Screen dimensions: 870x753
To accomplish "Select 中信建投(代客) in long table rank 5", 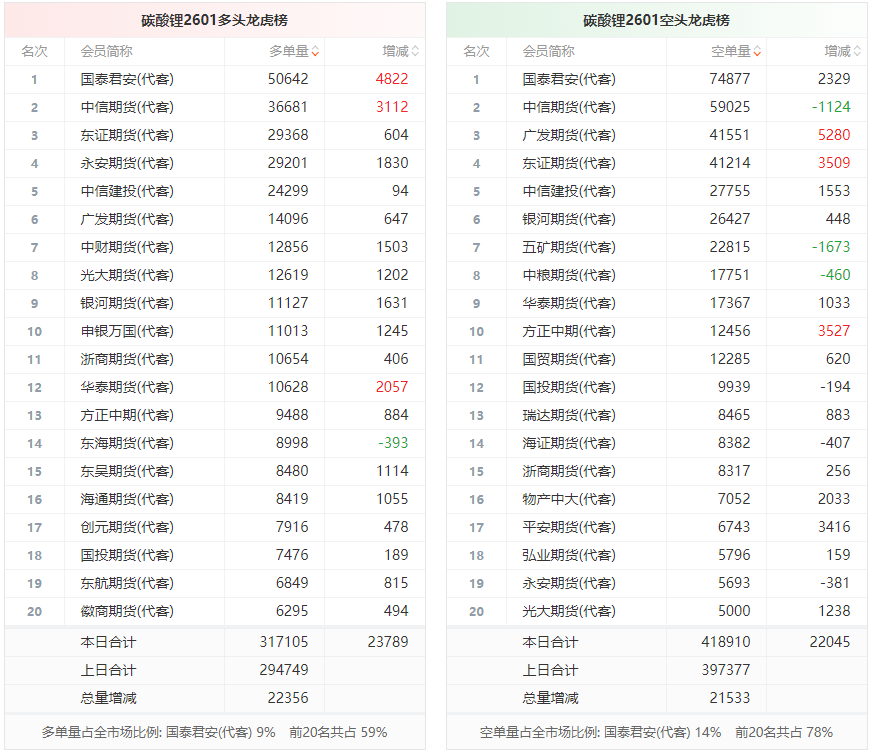I will coord(127,191).
